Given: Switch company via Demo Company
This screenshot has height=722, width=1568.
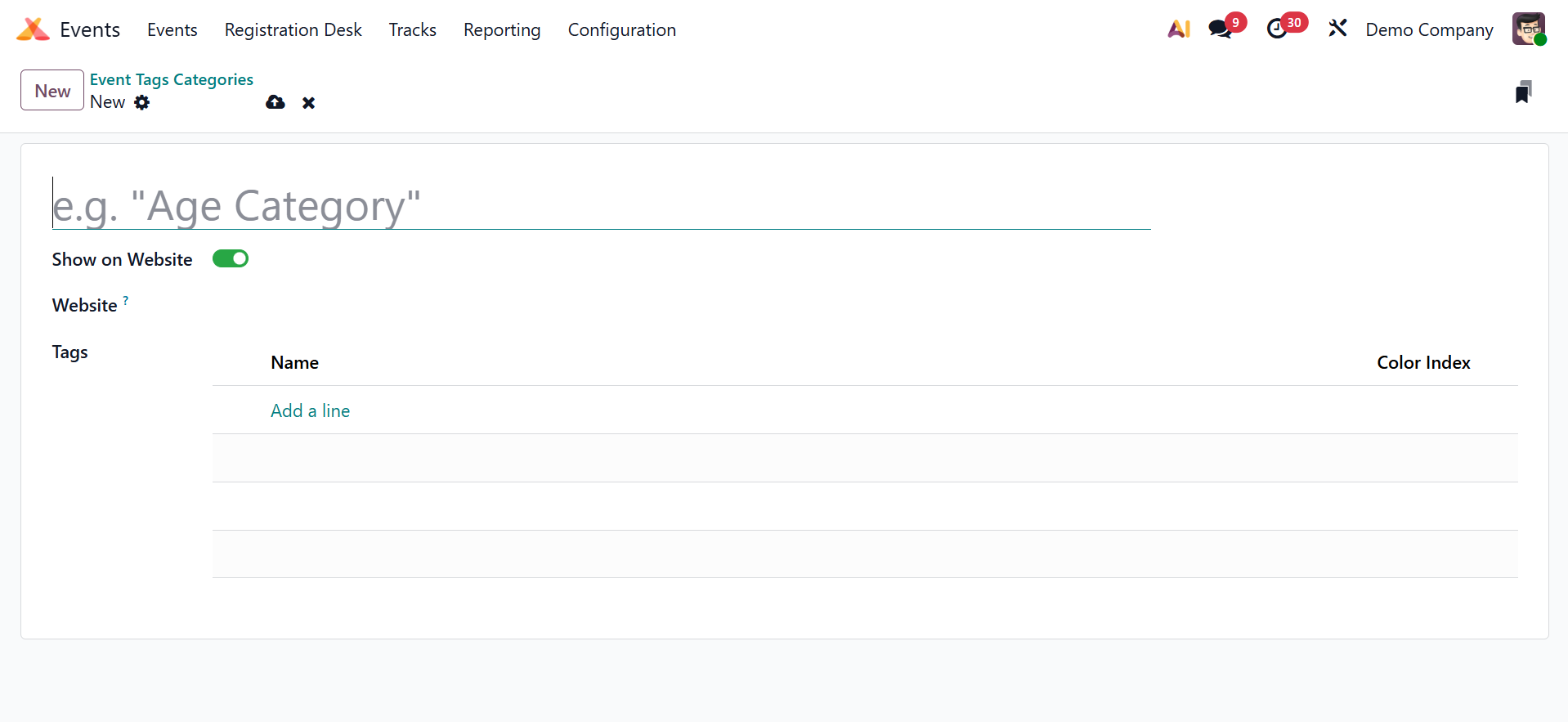Looking at the screenshot, I should pos(1429,29).
